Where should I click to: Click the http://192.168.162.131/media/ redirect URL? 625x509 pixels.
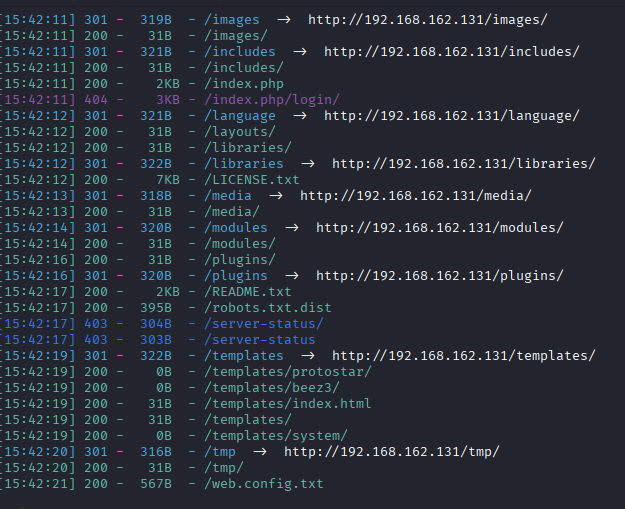point(416,195)
